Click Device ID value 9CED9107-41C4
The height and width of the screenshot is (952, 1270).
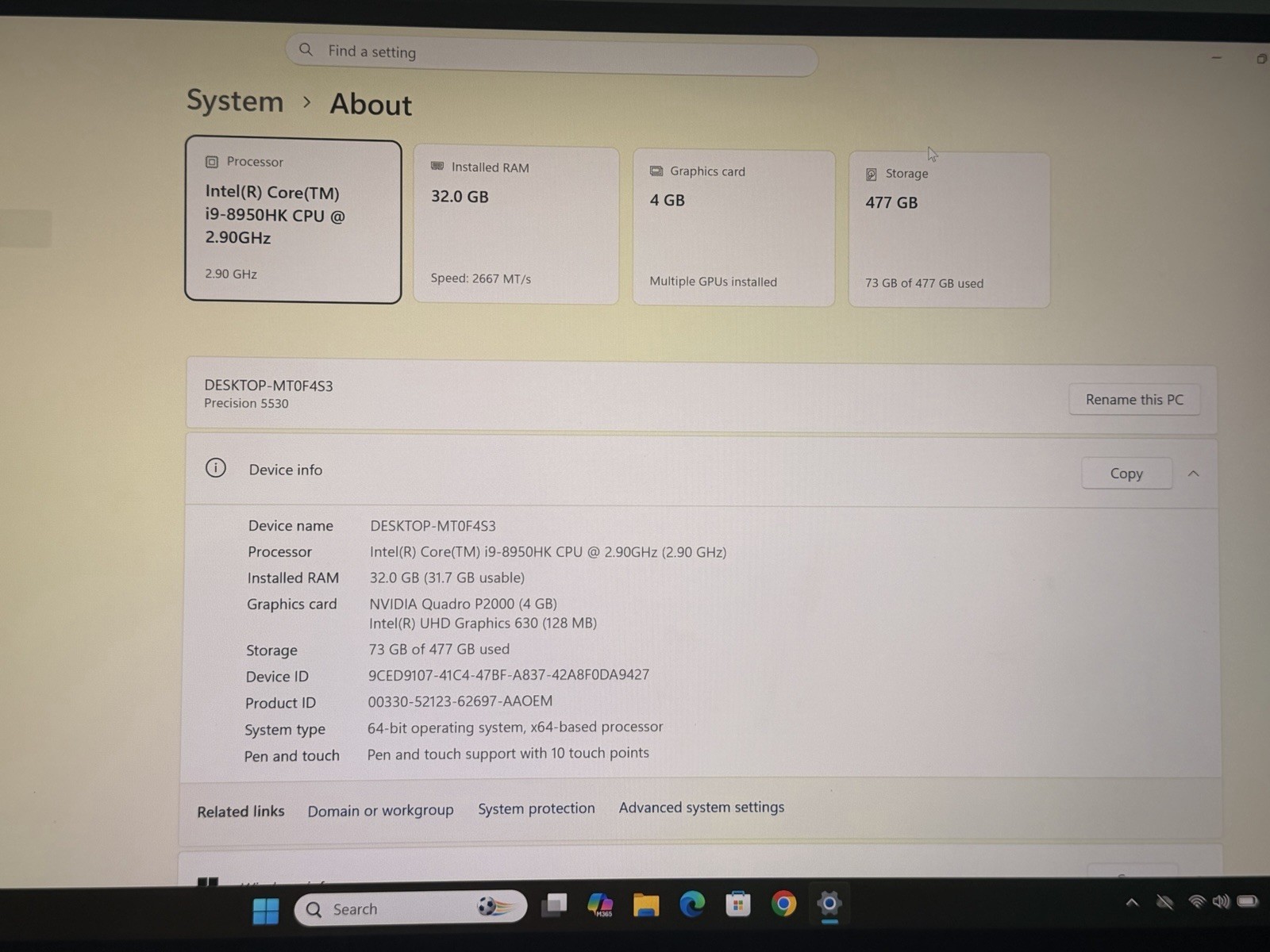508,675
